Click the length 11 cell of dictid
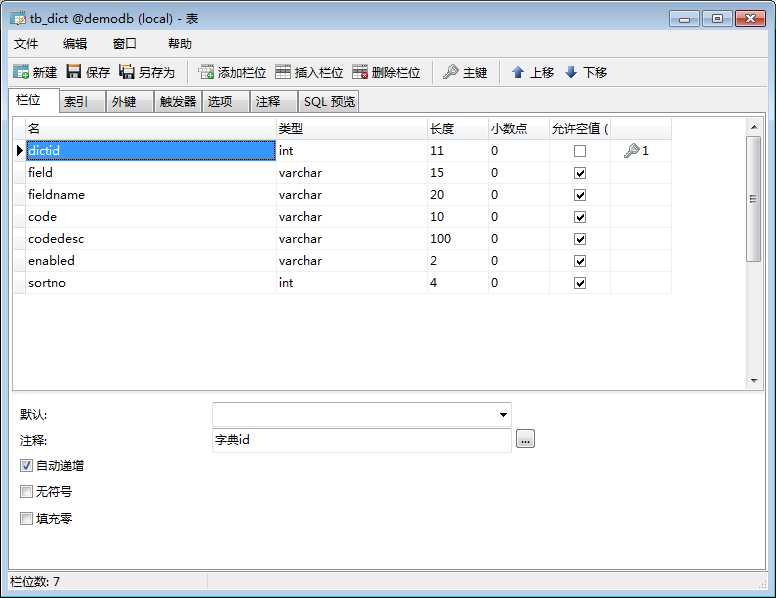Screen dimensions: 776x598 click(458, 150)
